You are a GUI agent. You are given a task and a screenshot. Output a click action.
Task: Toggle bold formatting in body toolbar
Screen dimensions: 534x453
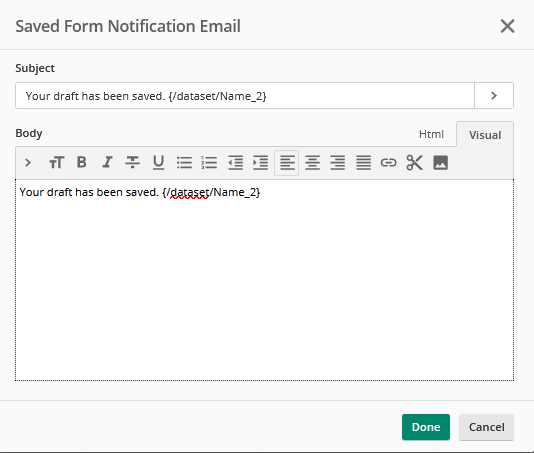pyautogui.click(x=82, y=163)
